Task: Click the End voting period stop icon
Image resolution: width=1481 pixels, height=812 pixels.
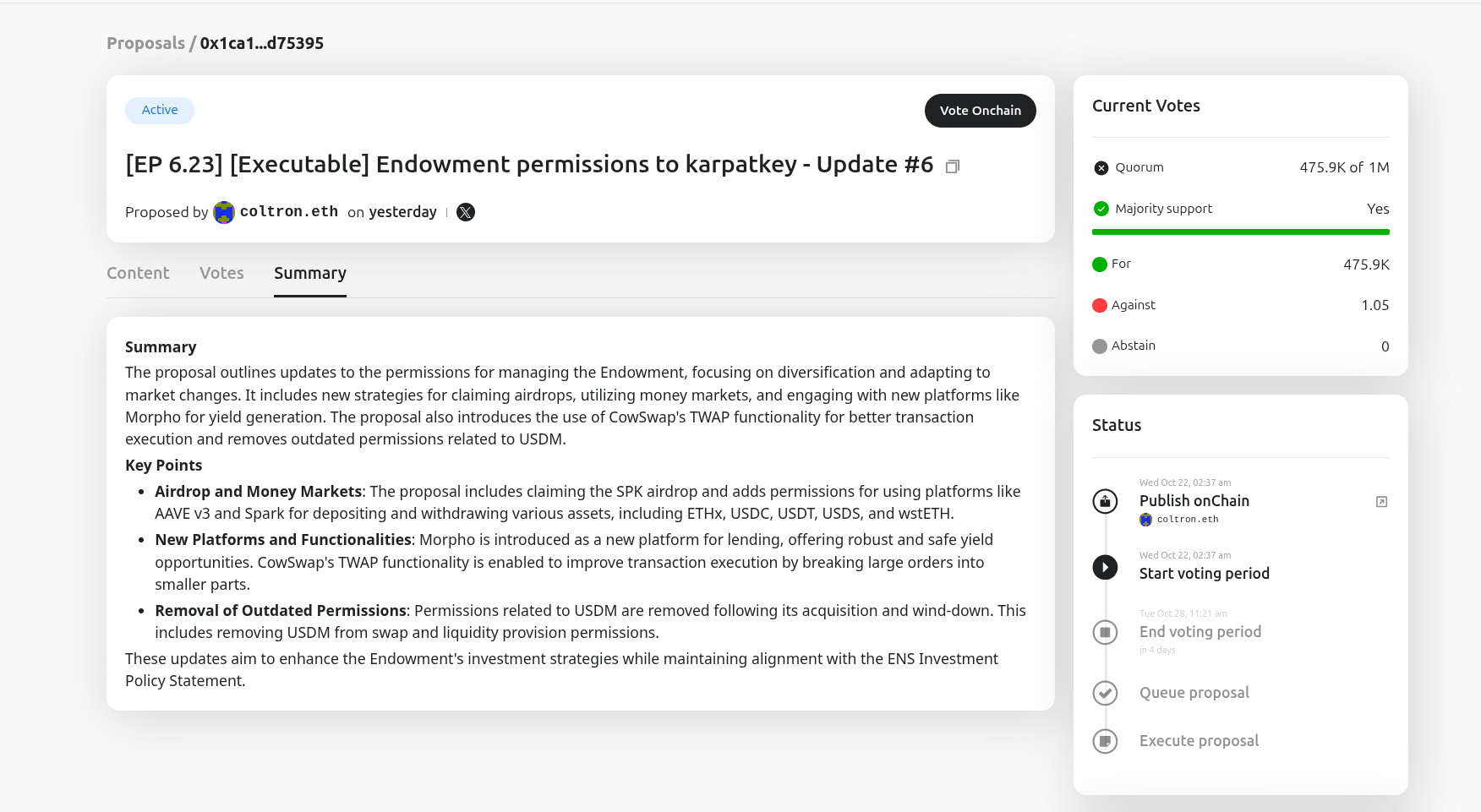Action: point(1105,632)
